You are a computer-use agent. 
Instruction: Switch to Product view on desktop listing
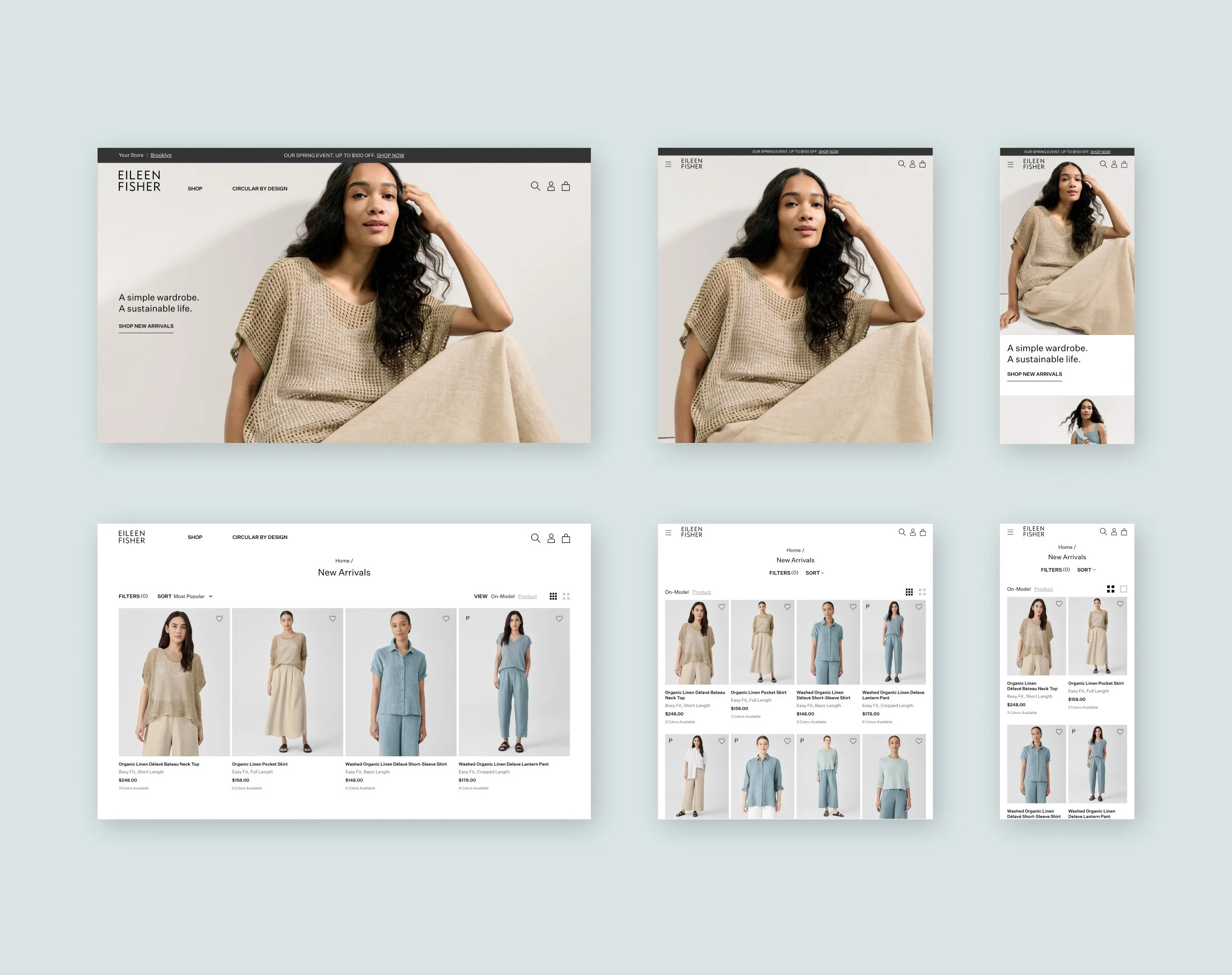point(527,596)
